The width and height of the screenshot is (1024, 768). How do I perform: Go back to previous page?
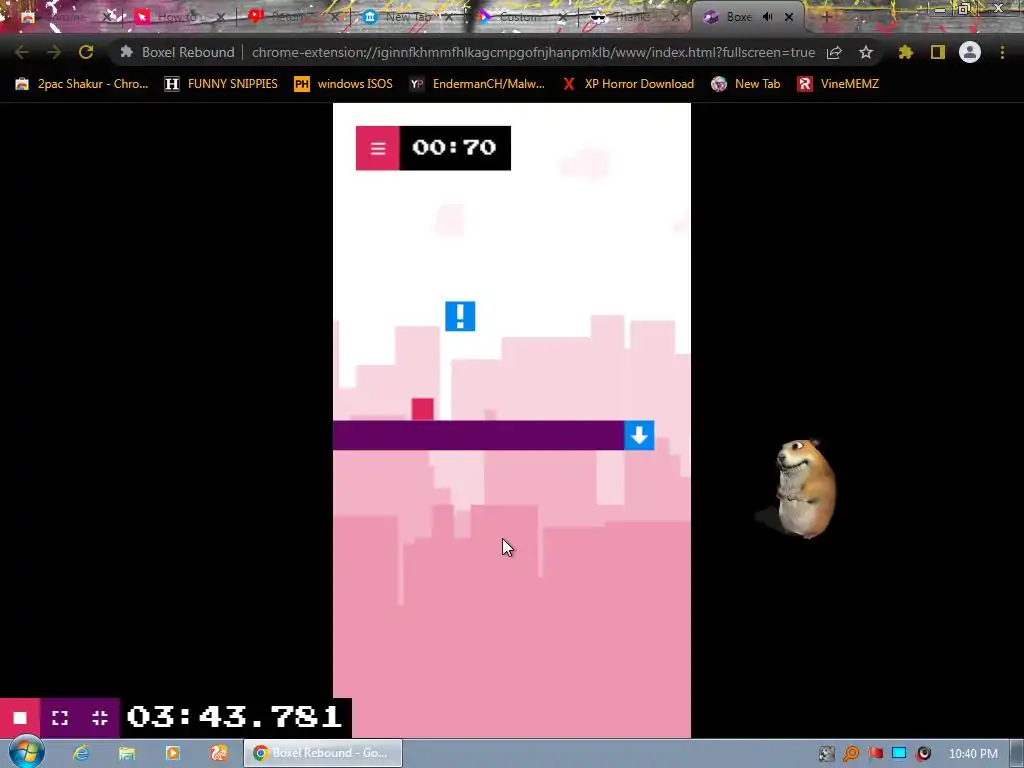tap(22, 52)
